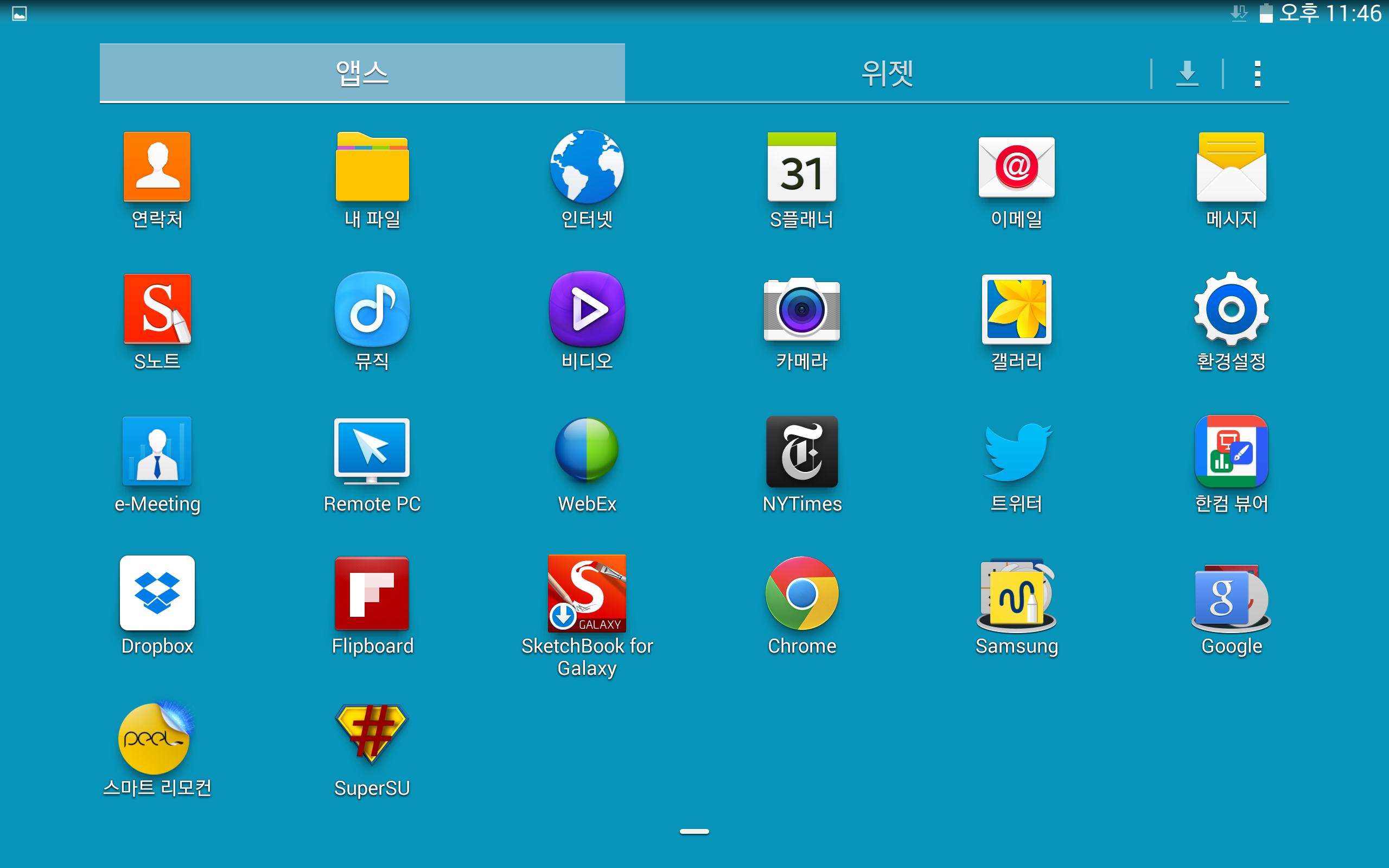The width and height of the screenshot is (1389, 868).
Task: Launch Remote PC
Action: pos(372,451)
